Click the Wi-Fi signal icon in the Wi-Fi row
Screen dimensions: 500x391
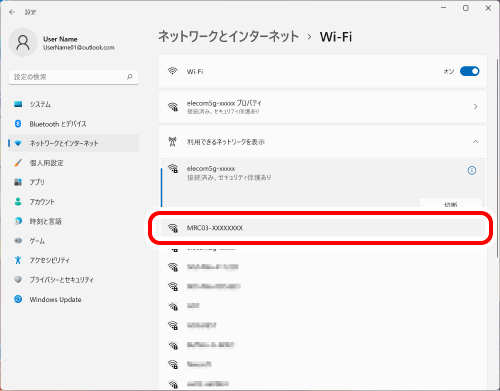click(x=172, y=71)
